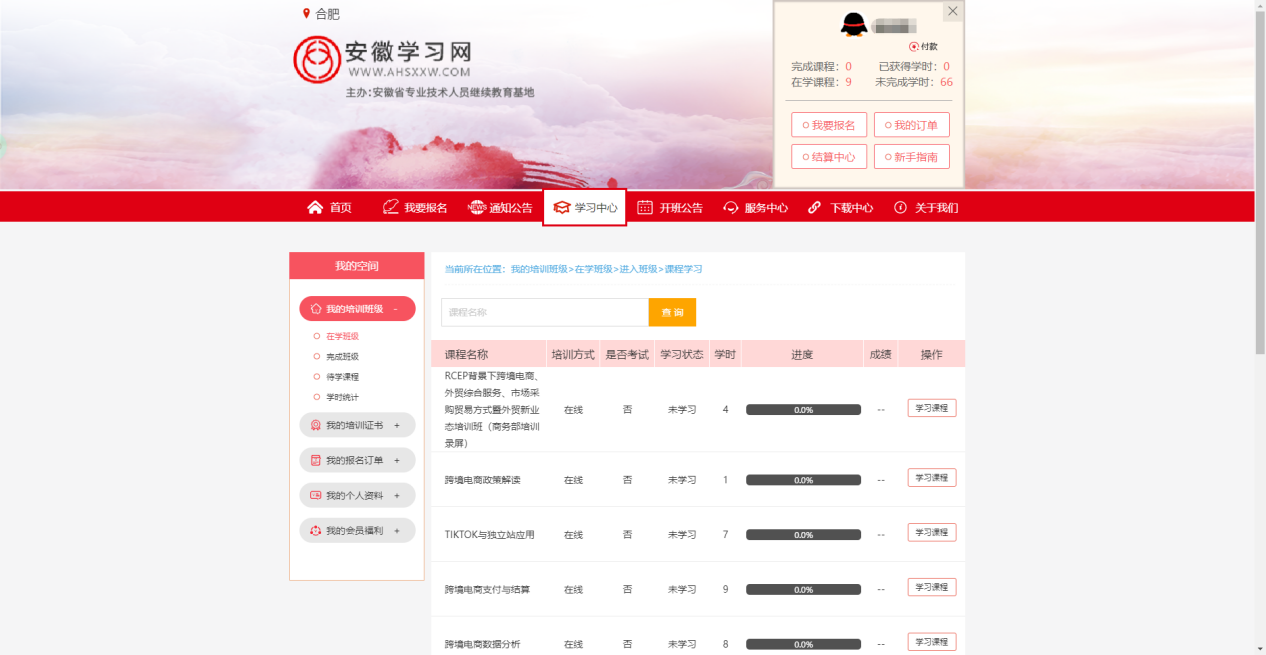Click 新手指南 button in user panel
Viewport: 1266px width, 655px height.
pos(912,157)
